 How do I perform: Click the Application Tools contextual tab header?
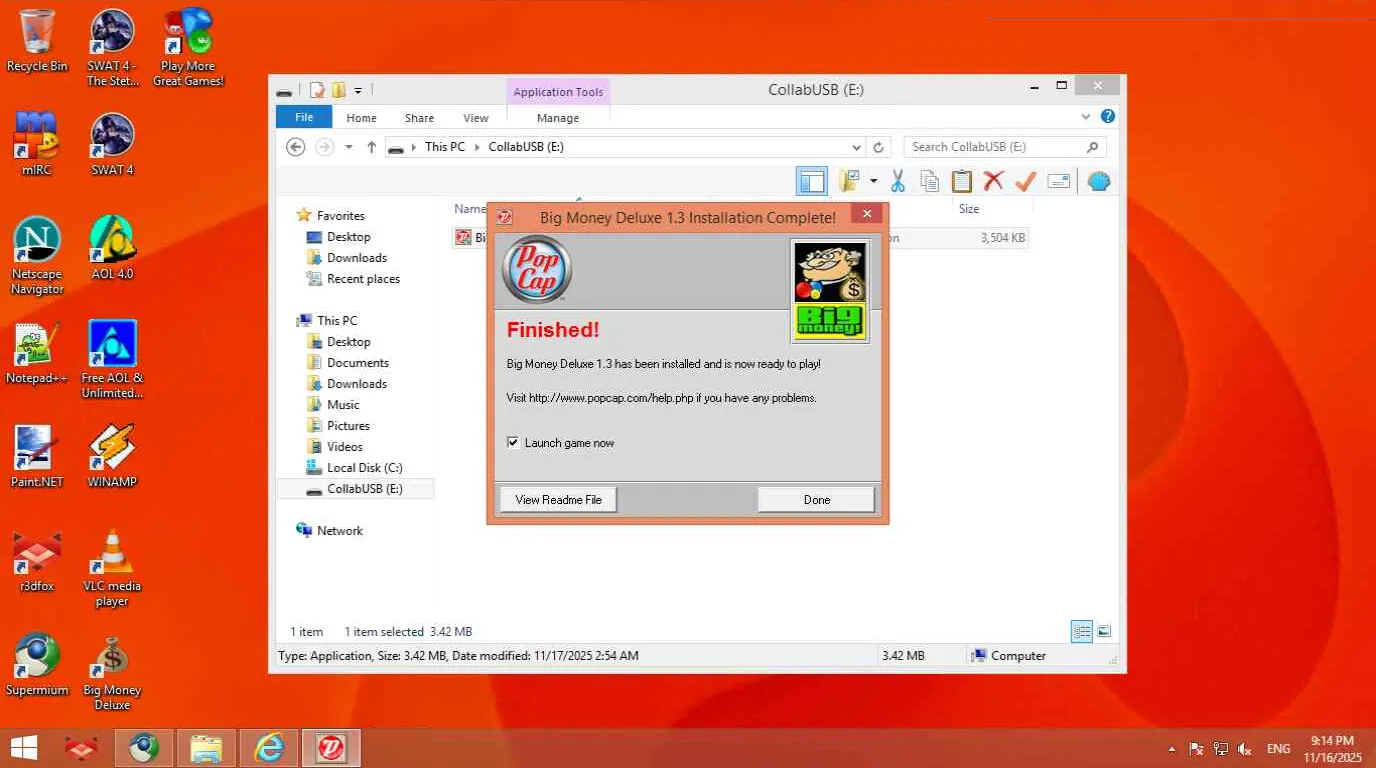pos(558,92)
